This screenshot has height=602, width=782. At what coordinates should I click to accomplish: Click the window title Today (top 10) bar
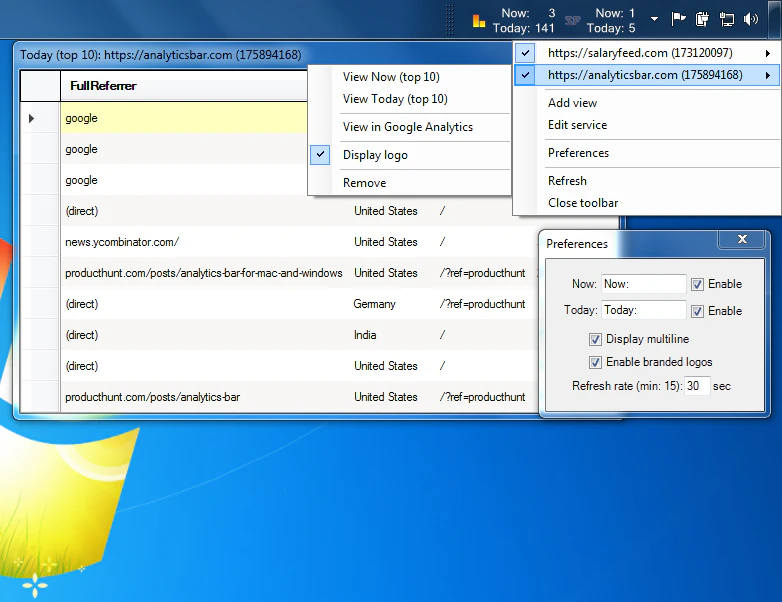pos(161,54)
